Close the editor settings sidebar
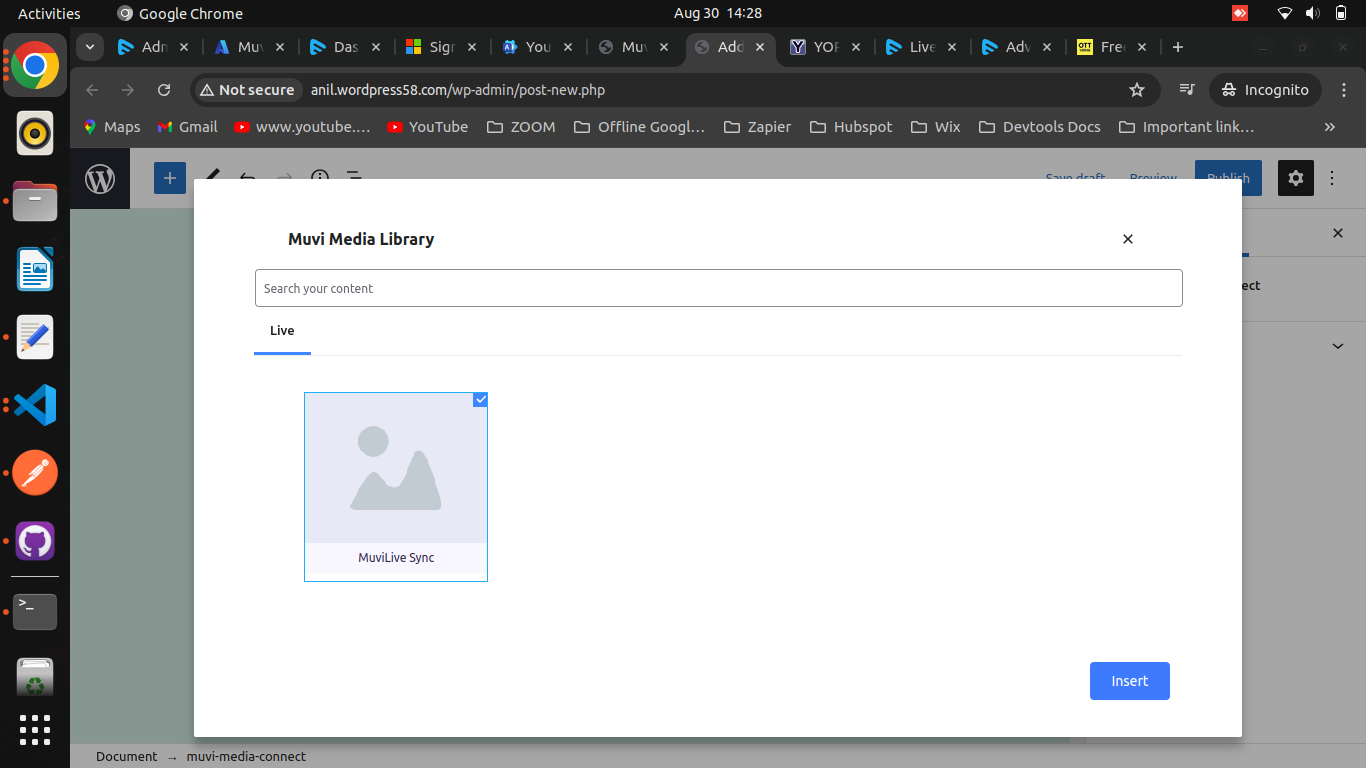This screenshot has height=768, width=1366. (1338, 233)
